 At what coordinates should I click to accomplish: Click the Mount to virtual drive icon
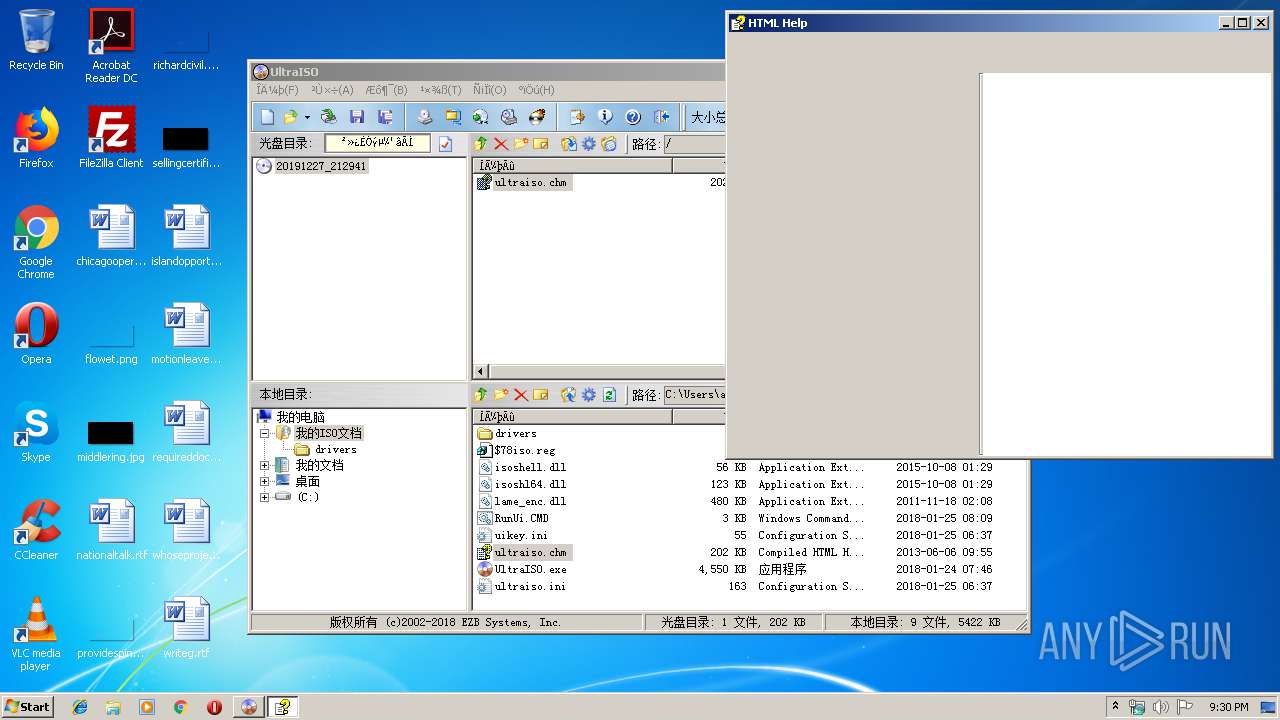(509, 117)
